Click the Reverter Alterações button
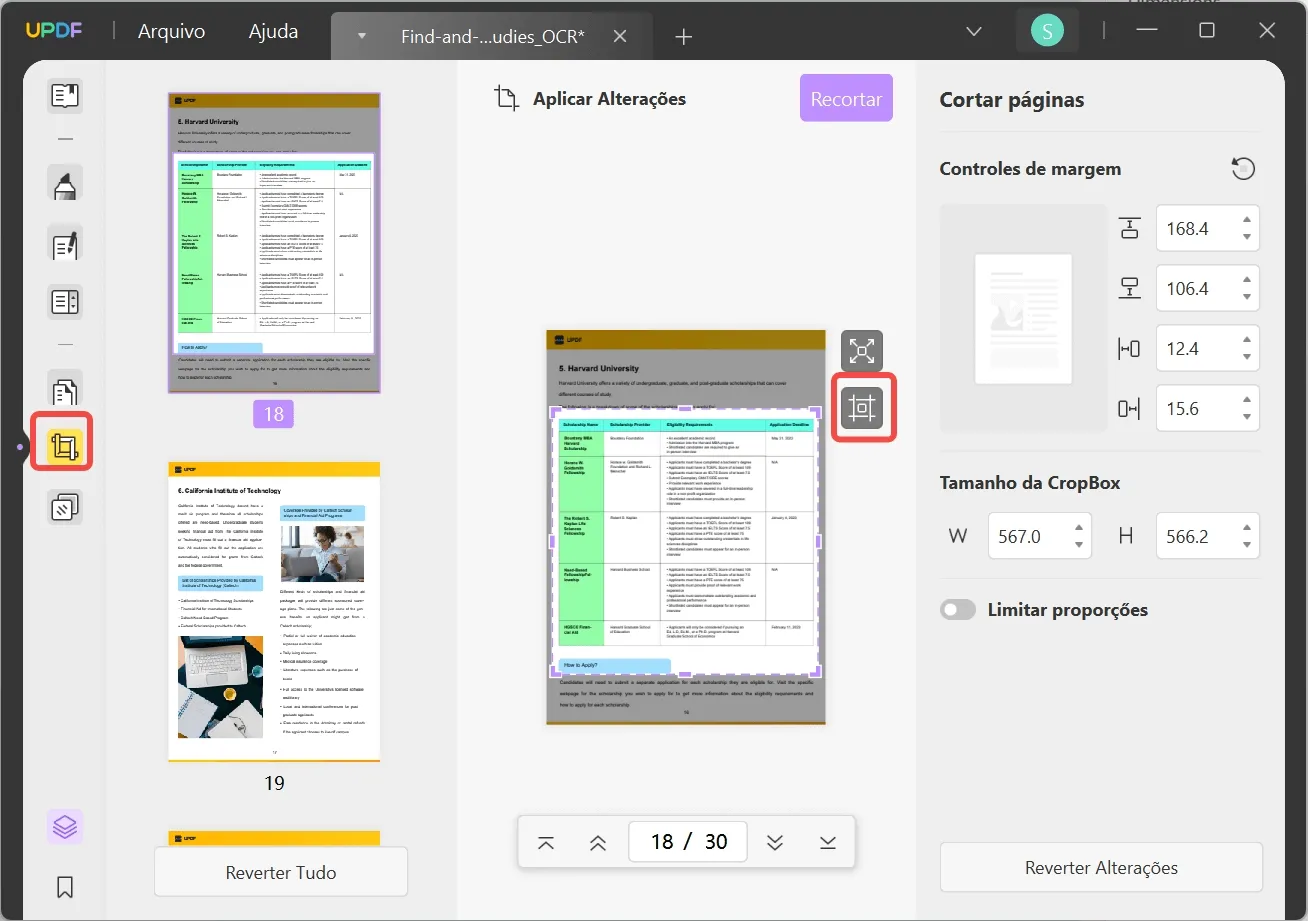1308x921 pixels. coord(1101,868)
